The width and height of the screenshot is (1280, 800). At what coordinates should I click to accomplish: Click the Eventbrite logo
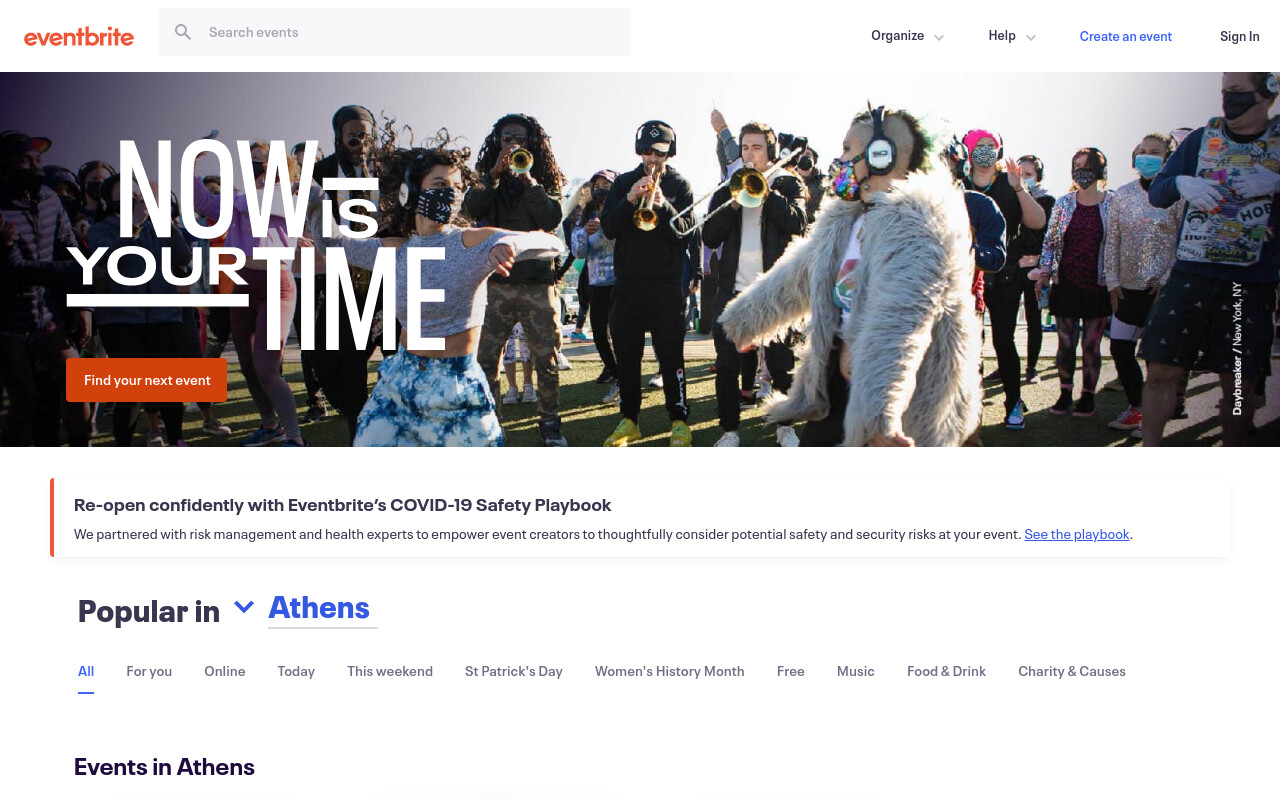click(x=79, y=37)
